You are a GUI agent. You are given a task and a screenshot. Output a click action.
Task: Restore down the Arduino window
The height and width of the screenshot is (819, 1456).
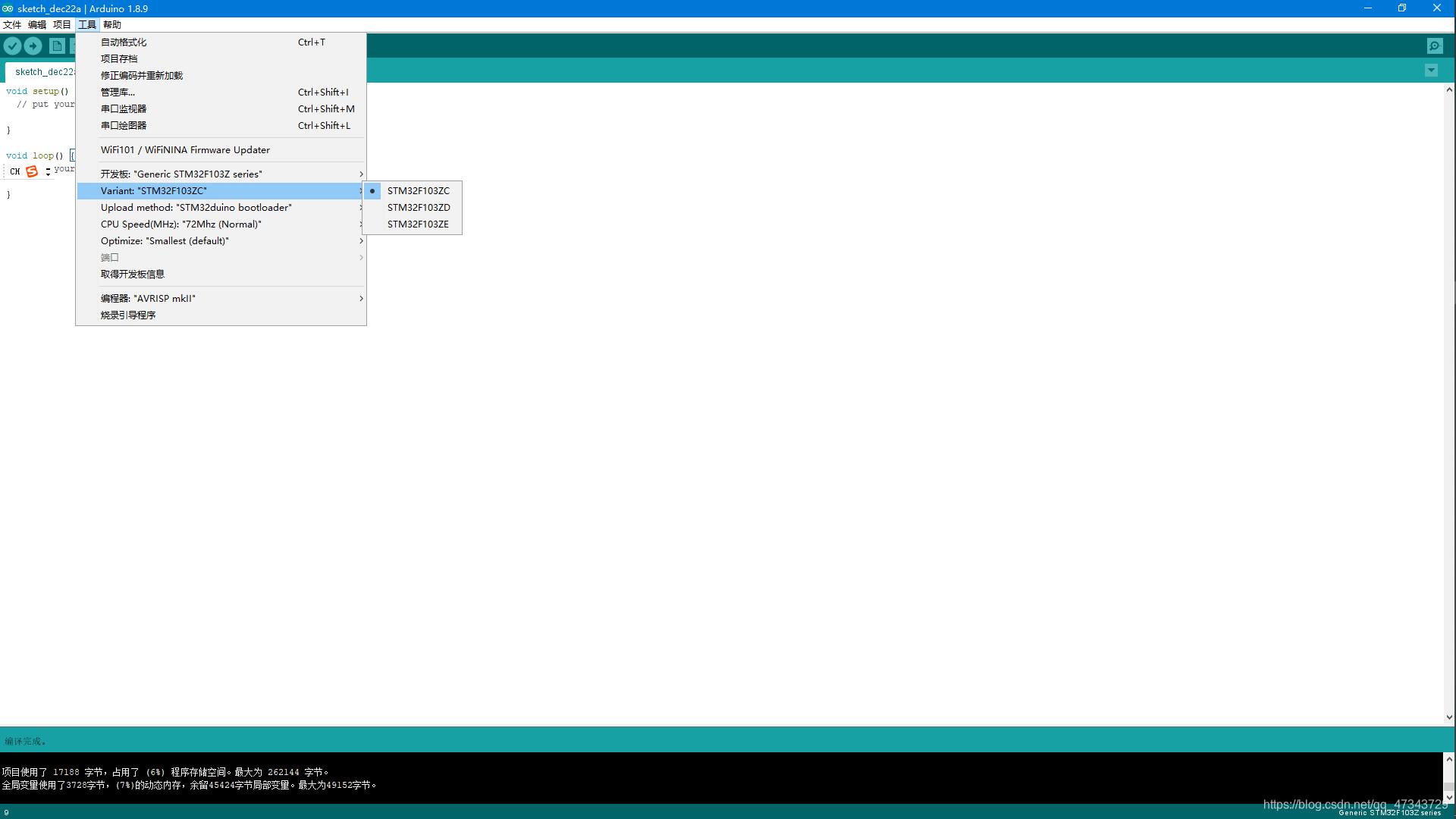point(1402,8)
